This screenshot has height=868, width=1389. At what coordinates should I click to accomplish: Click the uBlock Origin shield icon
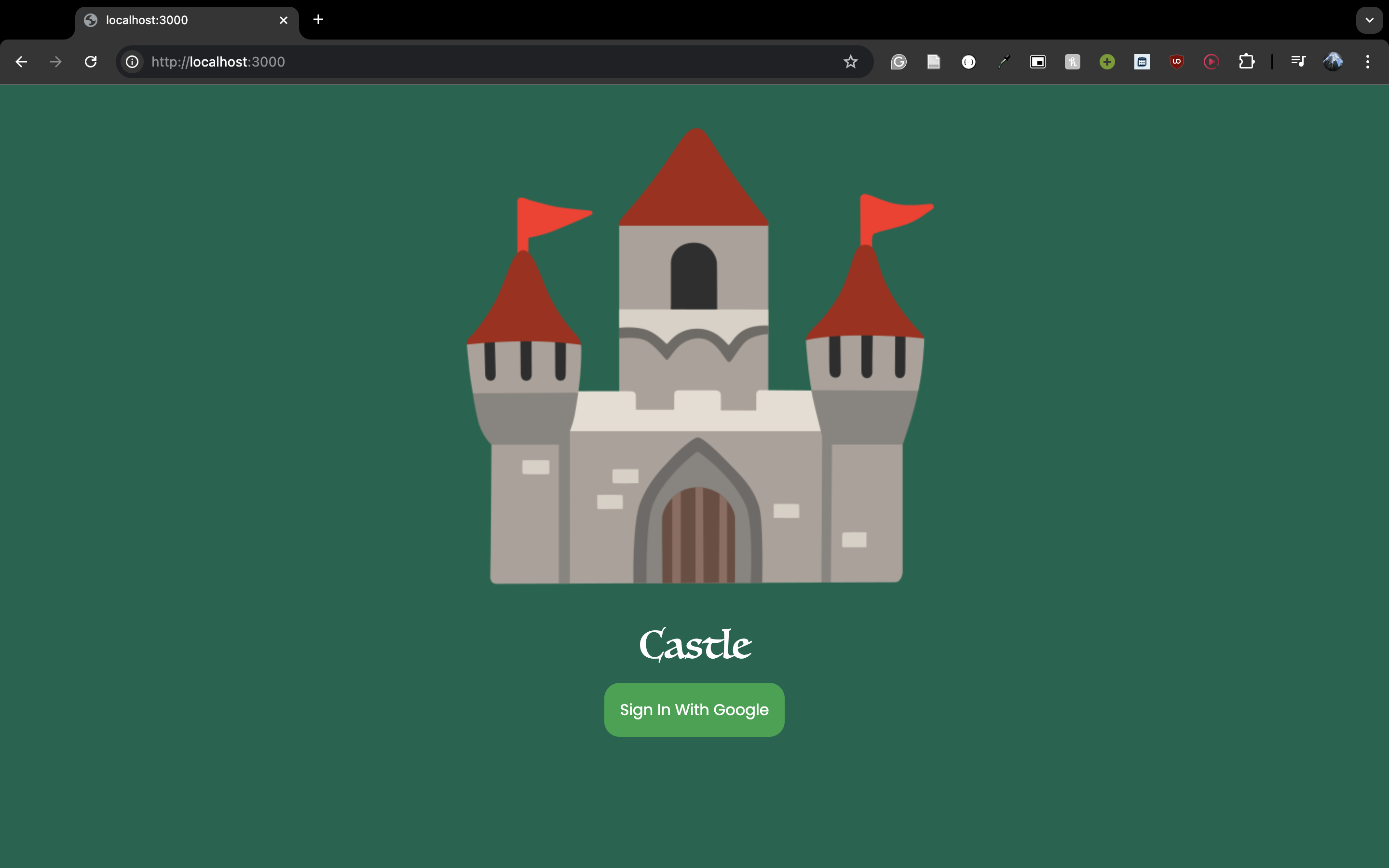tap(1177, 62)
